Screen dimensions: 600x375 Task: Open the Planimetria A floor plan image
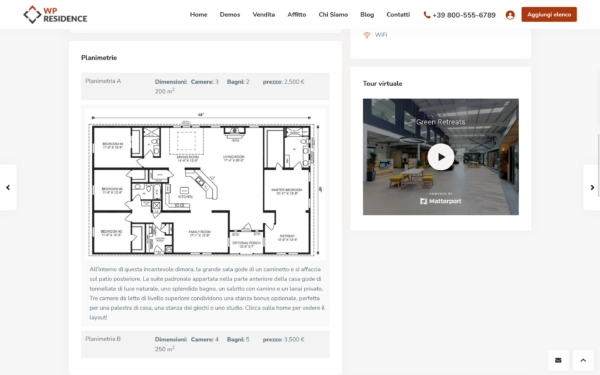click(205, 184)
